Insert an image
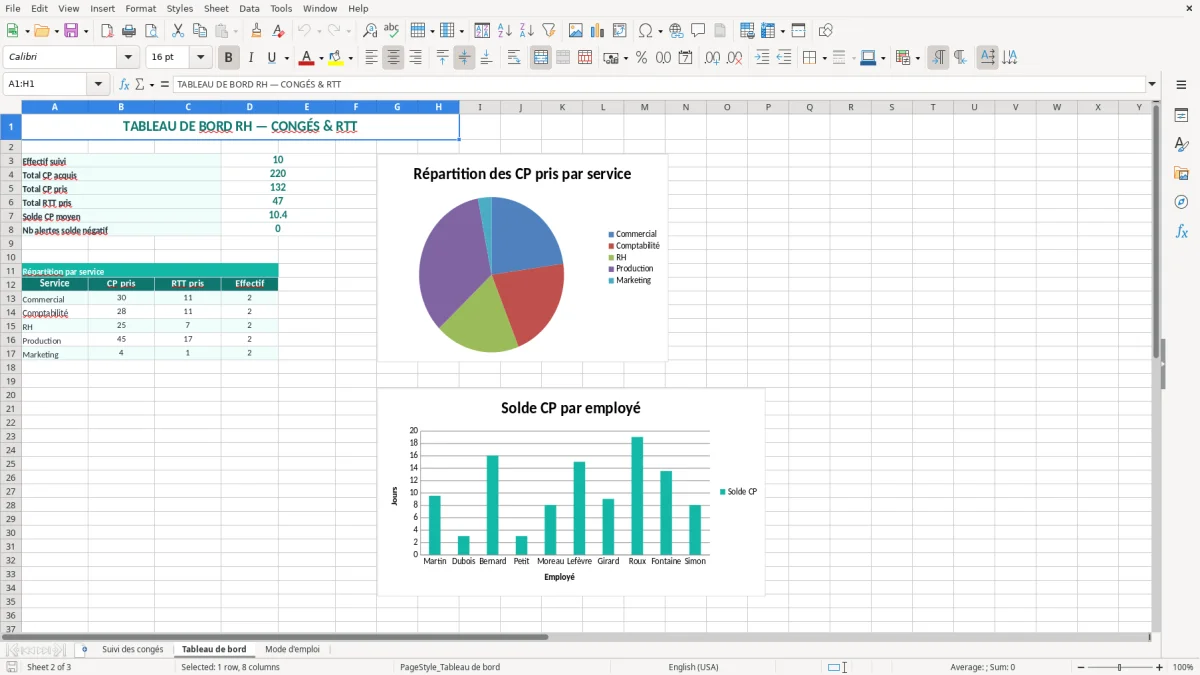 click(576, 31)
